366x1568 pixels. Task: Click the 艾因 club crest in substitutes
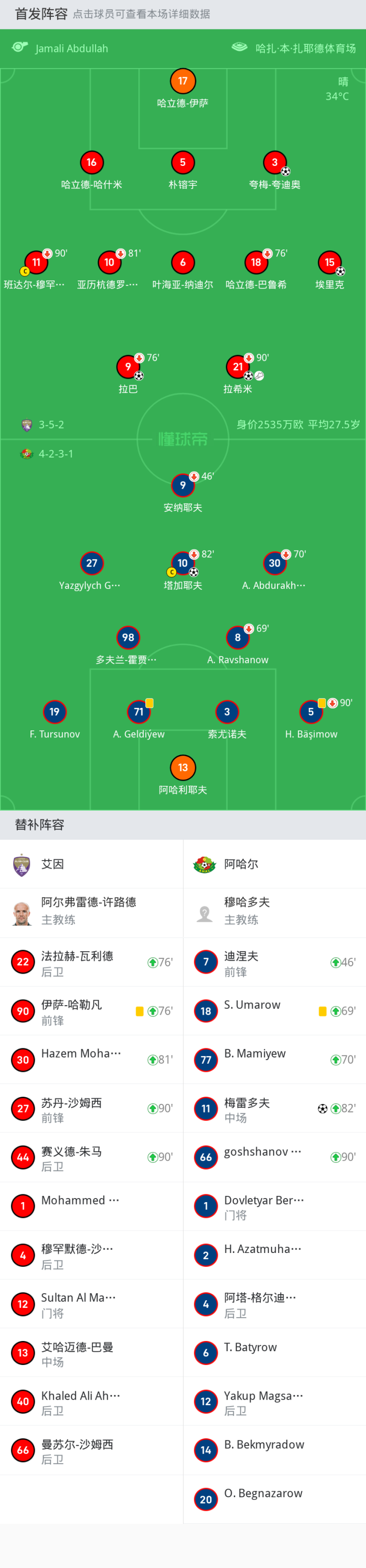pos(22,864)
